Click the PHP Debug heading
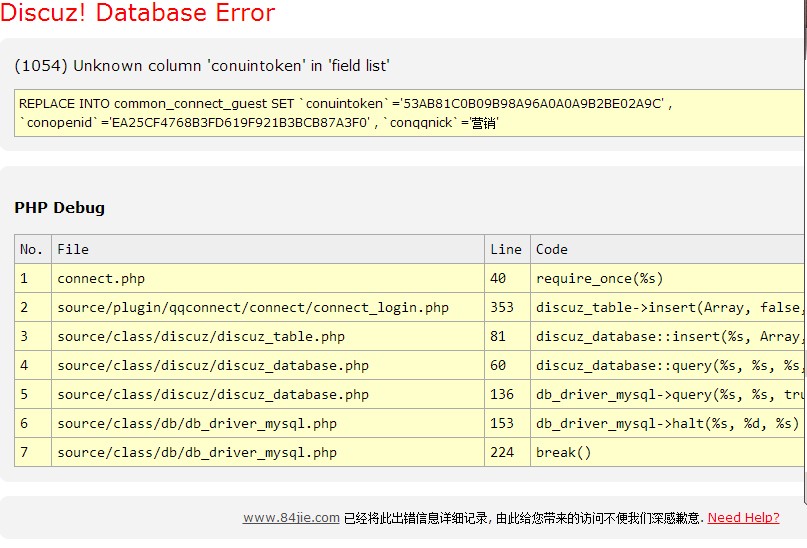Viewport: 807px width, 548px height. click(x=60, y=208)
